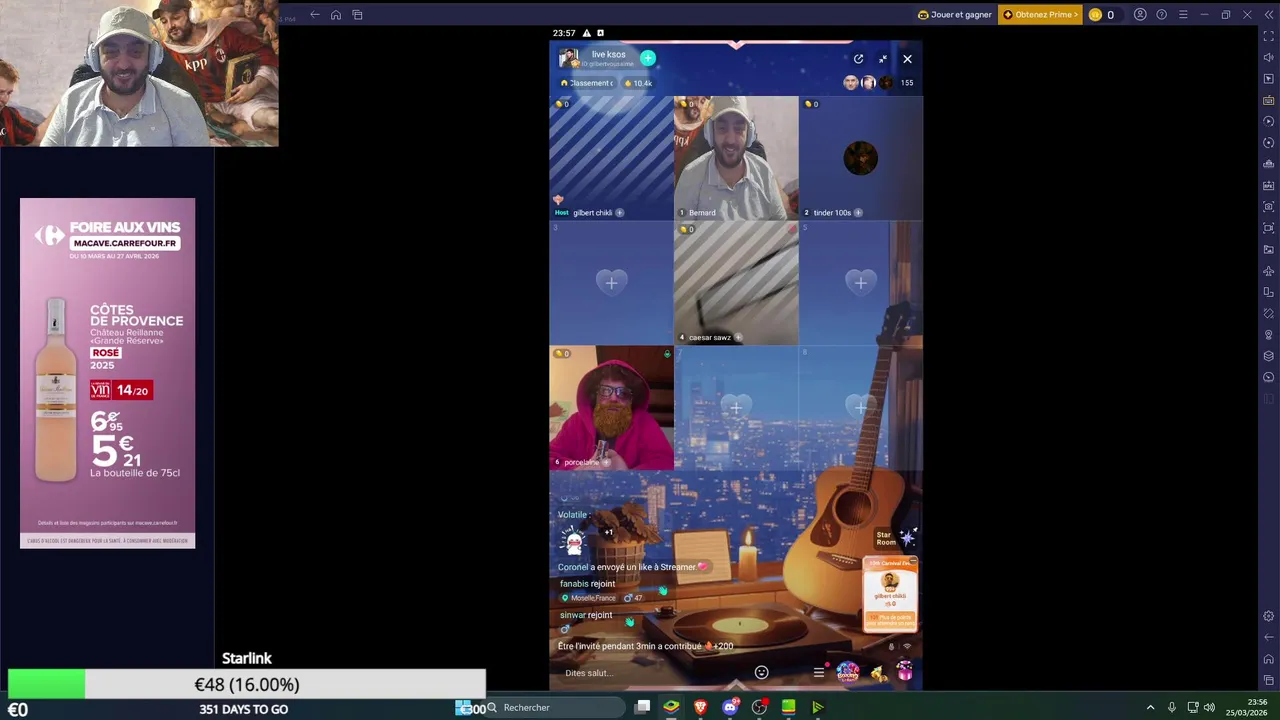Toggle BlueStacks fullscreen sidebar icon
Image resolution: width=1280 pixels, height=720 pixels.
point(1269,36)
